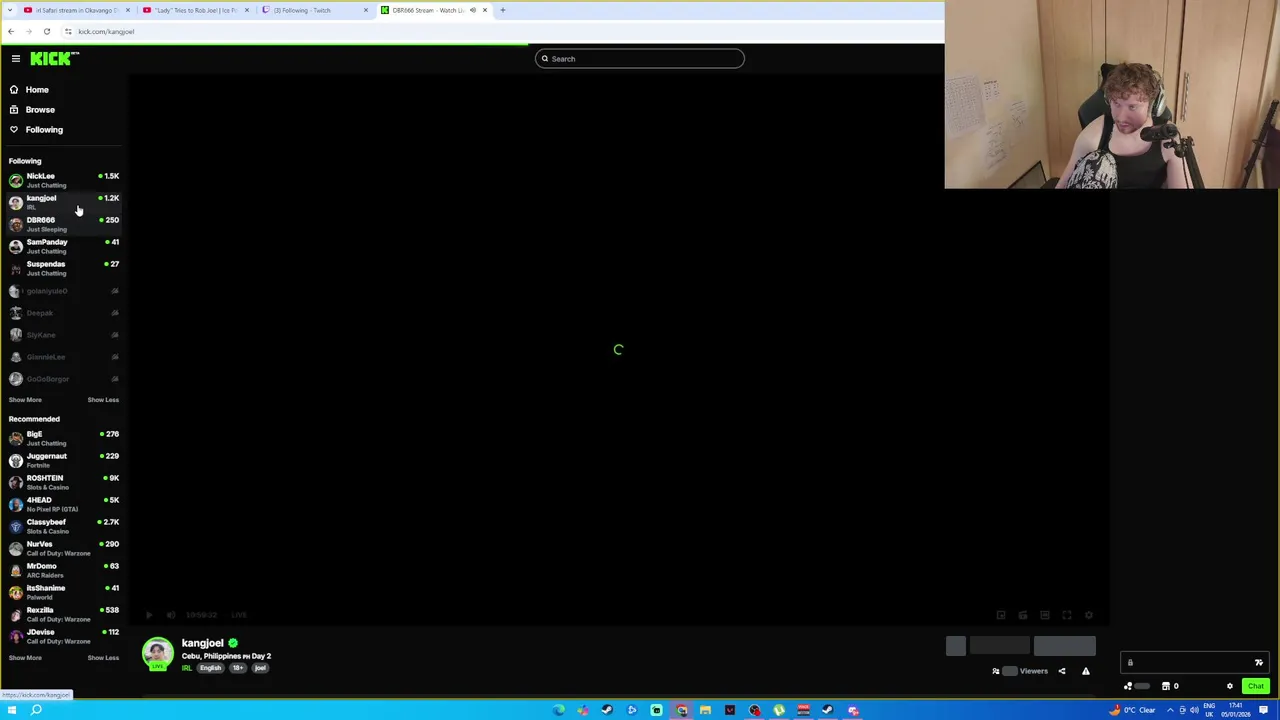The width and height of the screenshot is (1280, 720).
Task: Go to Home in the sidebar
Action: click(64, 90)
